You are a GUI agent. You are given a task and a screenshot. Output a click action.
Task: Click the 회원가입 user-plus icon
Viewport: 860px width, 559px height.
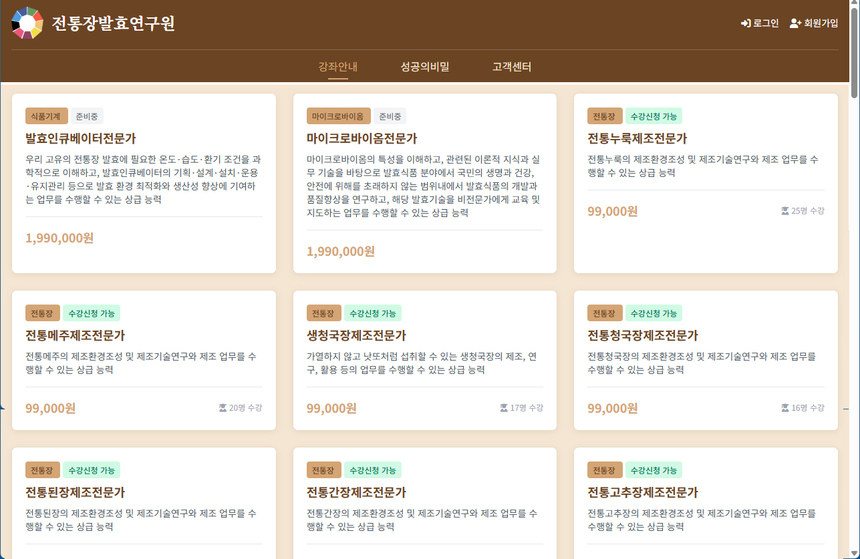[795, 23]
